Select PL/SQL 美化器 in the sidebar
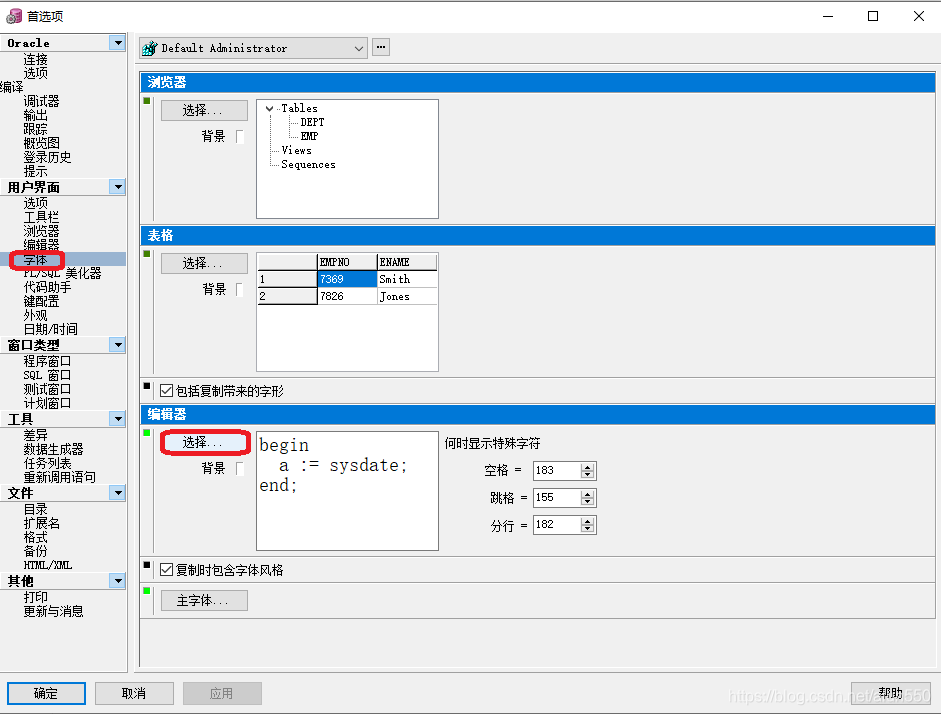This screenshot has height=715, width=941. tap(62, 273)
